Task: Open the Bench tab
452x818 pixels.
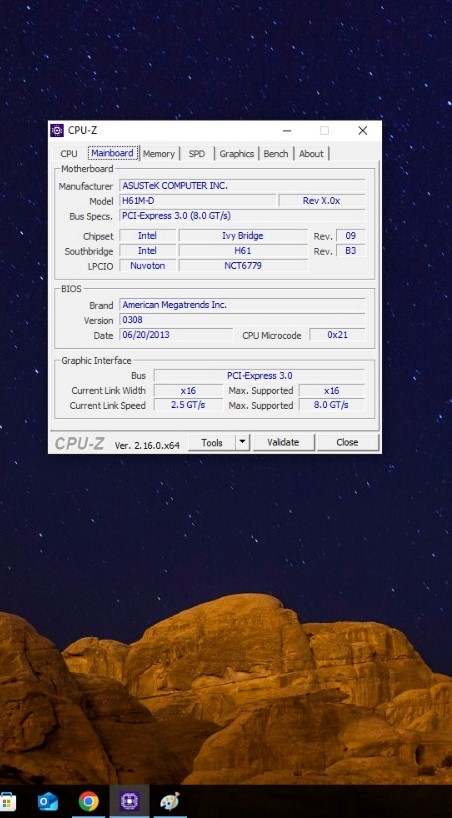Action: [276, 154]
